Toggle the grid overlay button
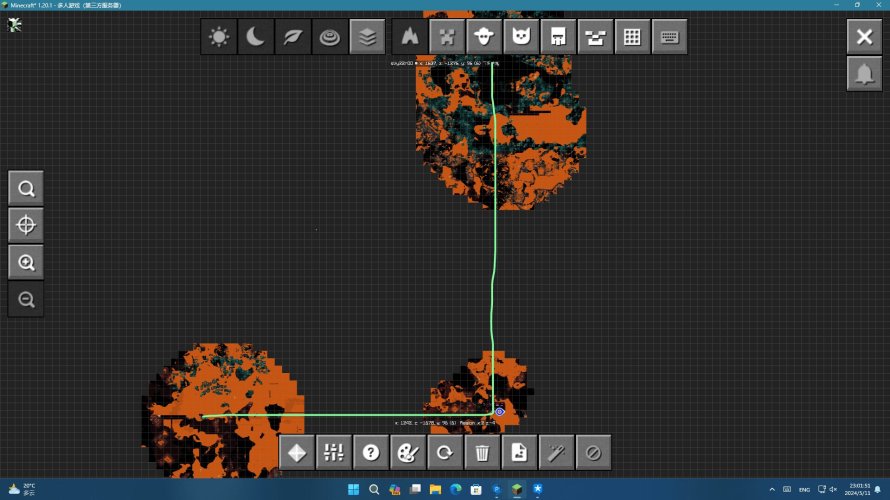Image resolution: width=890 pixels, height=500 pixels. coord(632,37)
